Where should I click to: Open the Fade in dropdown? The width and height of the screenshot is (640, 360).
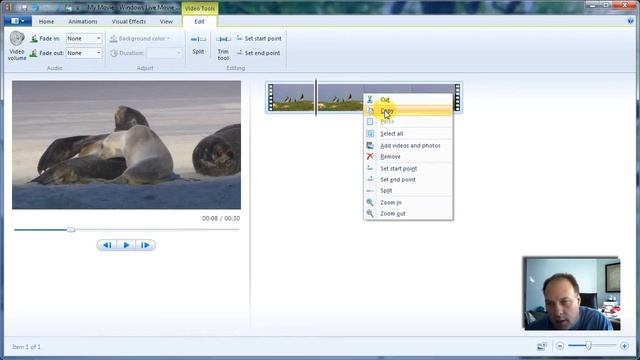[84, 38]
